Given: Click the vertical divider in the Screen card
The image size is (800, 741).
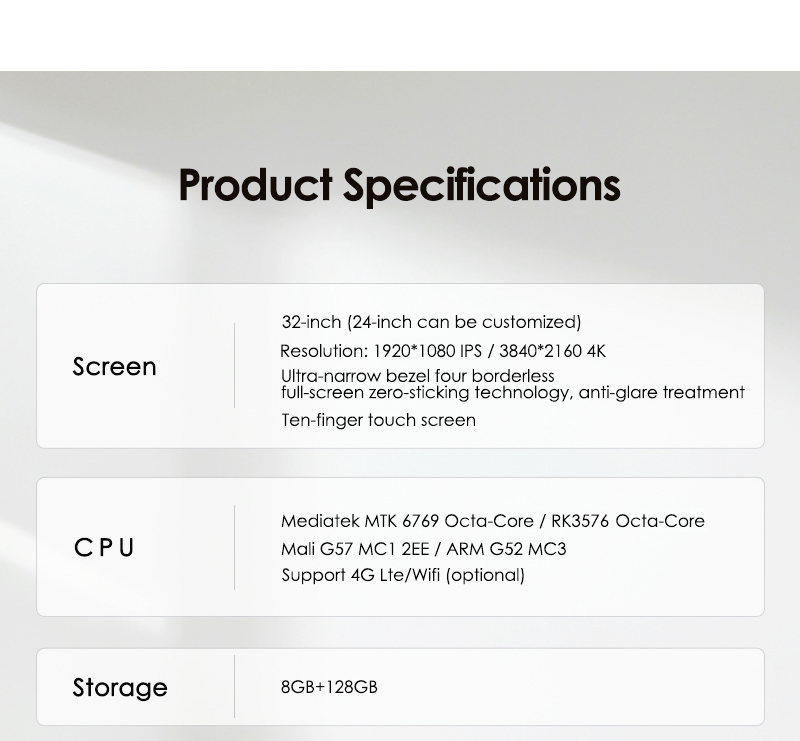Looking at the screenshot, I should [x=235, y=366].
